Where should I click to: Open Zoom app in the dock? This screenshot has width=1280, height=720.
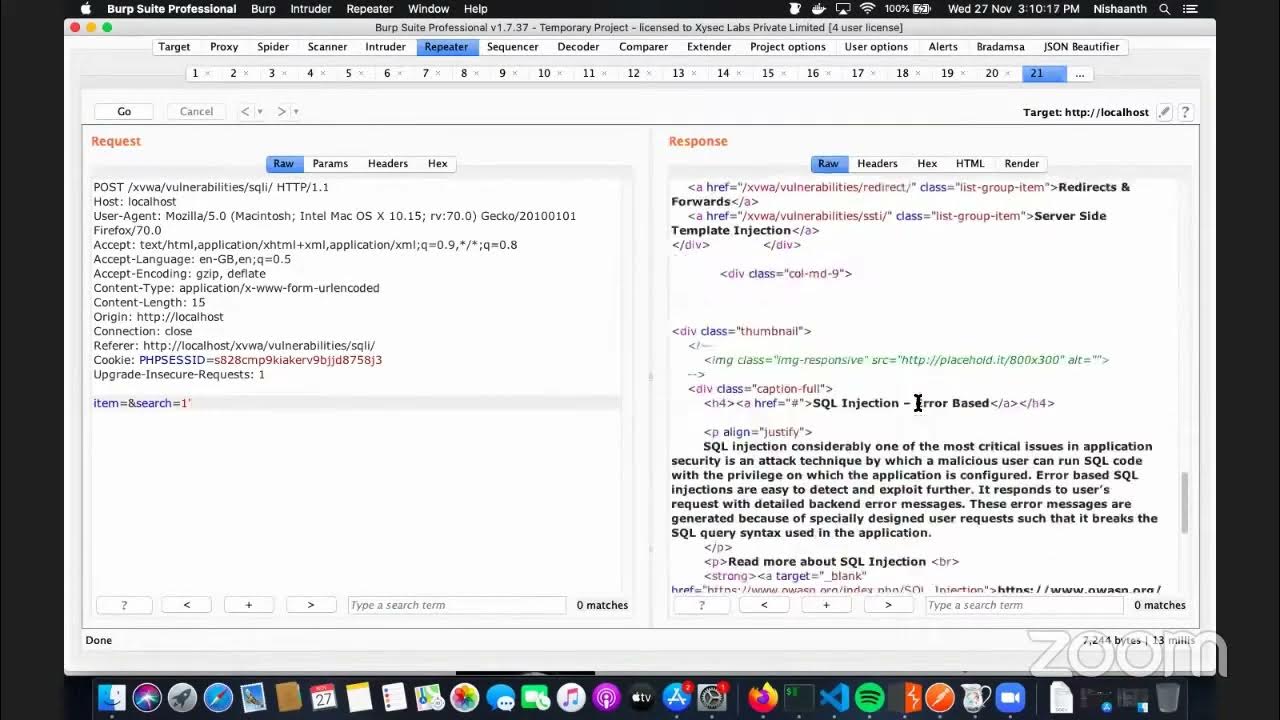point(1010,697)
